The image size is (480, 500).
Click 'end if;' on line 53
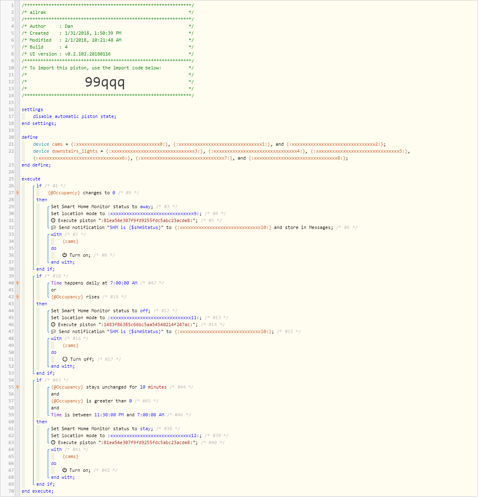point(46,373)
